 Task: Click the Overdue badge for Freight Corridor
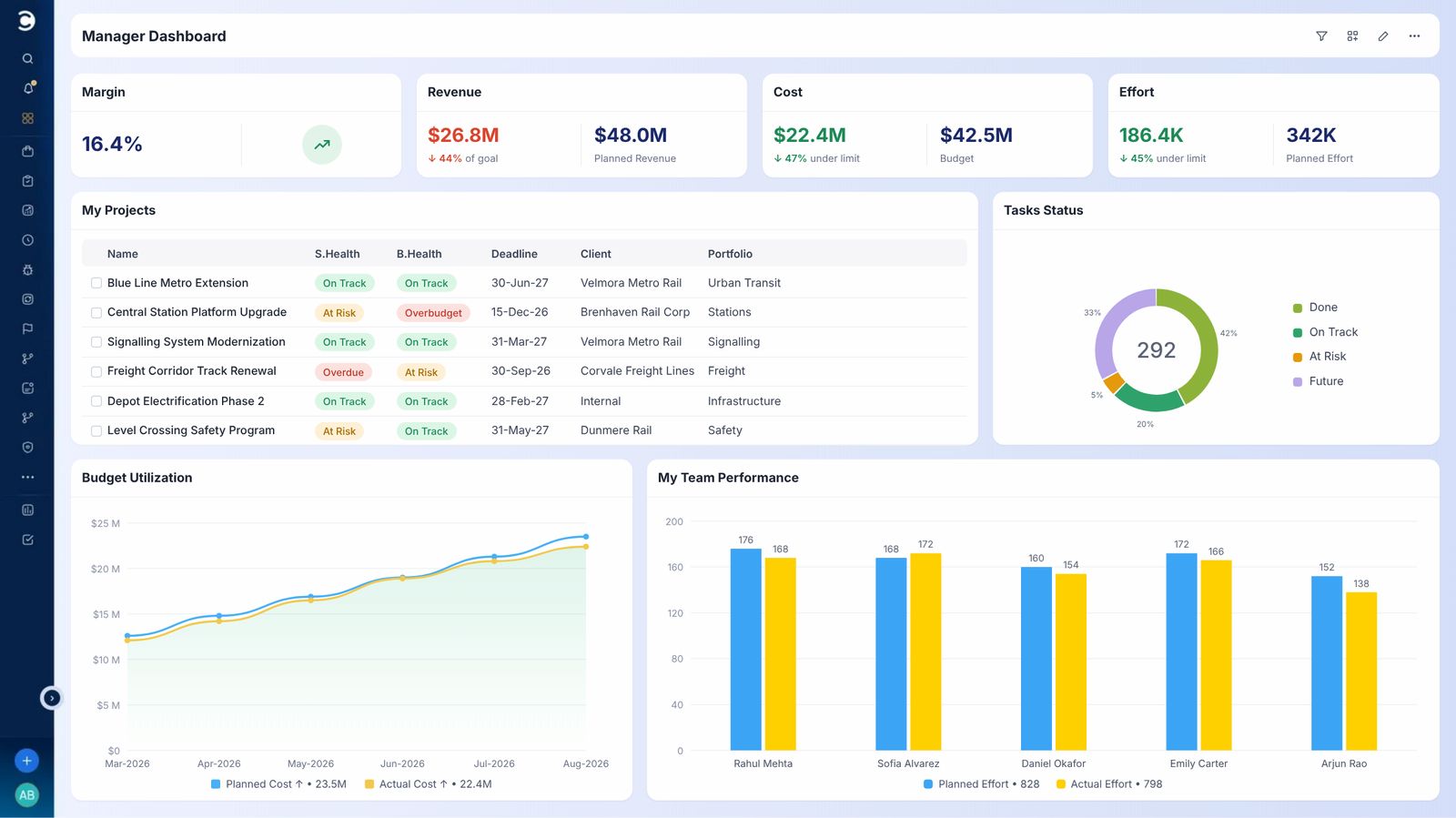[x=343, y=372]
